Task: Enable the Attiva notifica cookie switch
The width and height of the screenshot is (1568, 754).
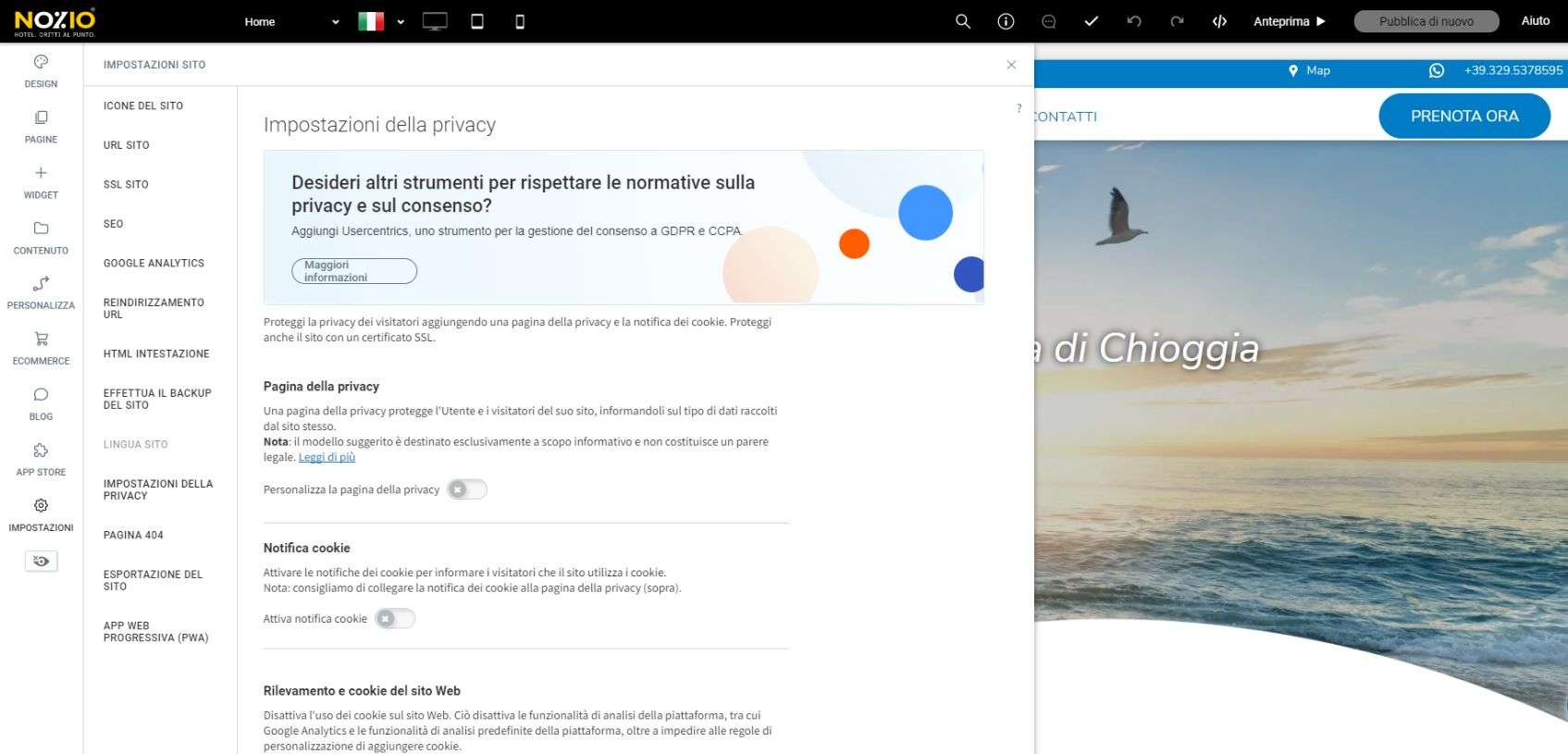Action: (x=395, y=619)
